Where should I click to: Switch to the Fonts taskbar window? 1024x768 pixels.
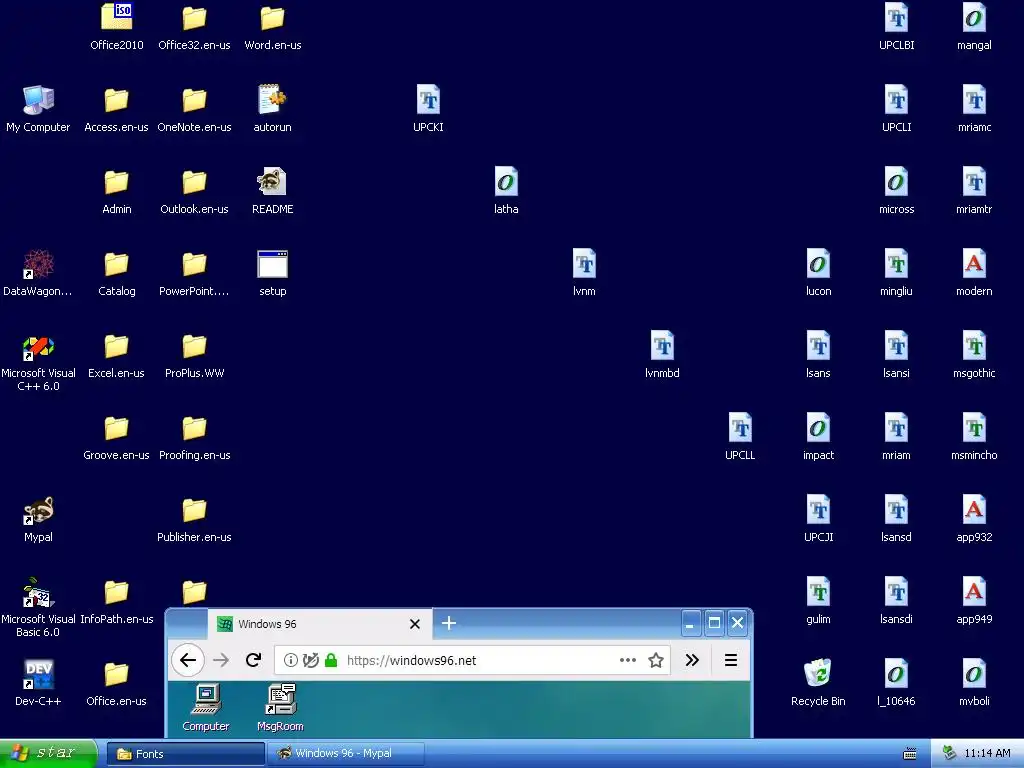[185, 754]
